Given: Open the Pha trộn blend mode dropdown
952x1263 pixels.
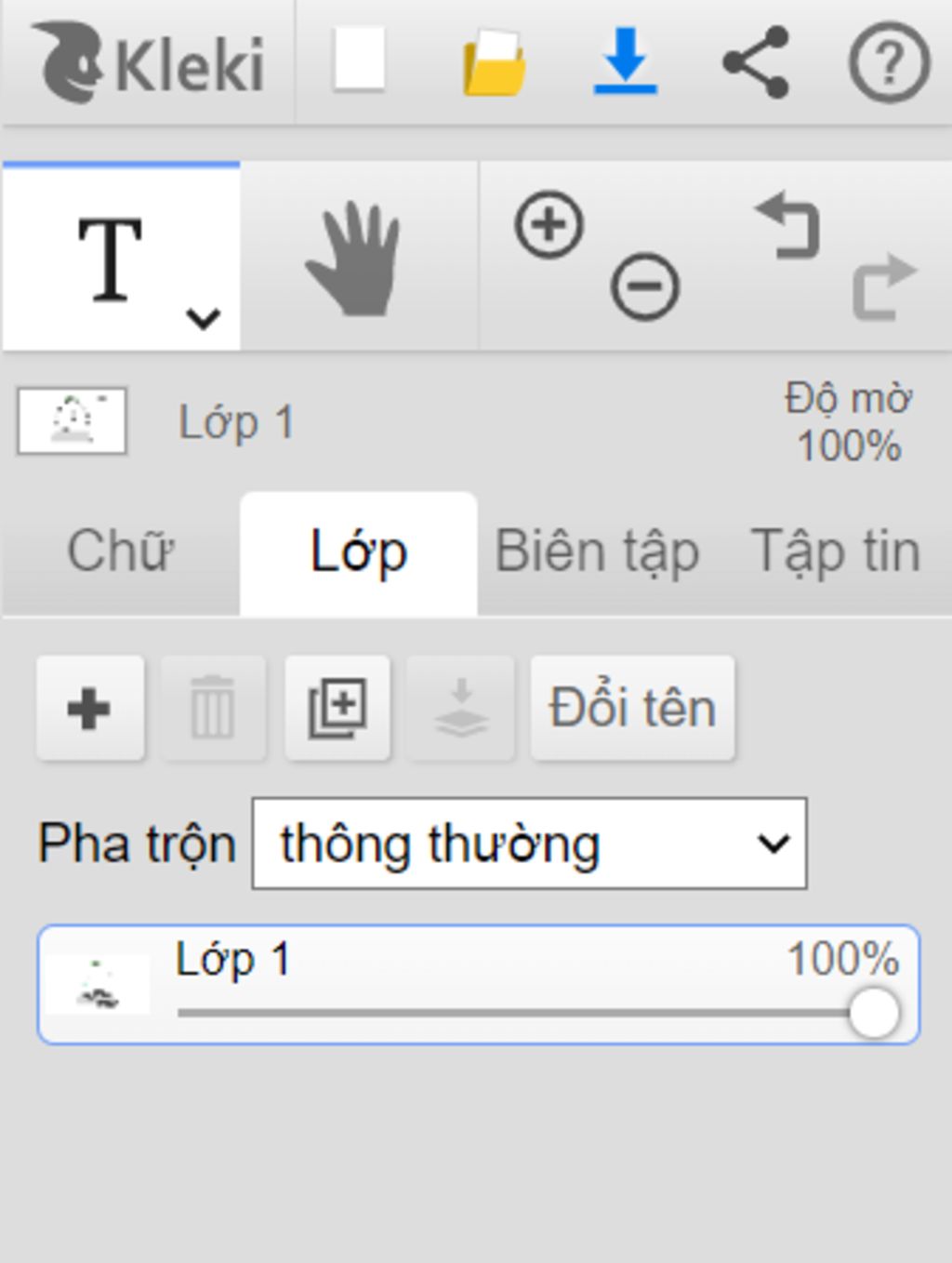Looking at the screenshot, I should (529, 844).
